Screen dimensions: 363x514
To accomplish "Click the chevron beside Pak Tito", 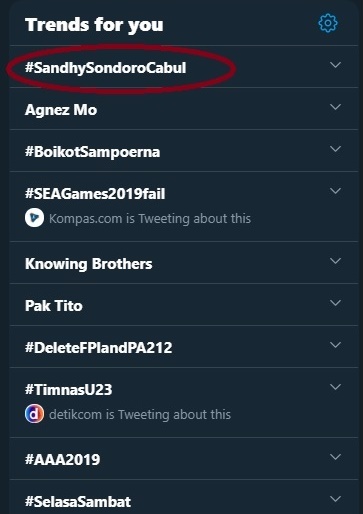I will pos(335,303).
